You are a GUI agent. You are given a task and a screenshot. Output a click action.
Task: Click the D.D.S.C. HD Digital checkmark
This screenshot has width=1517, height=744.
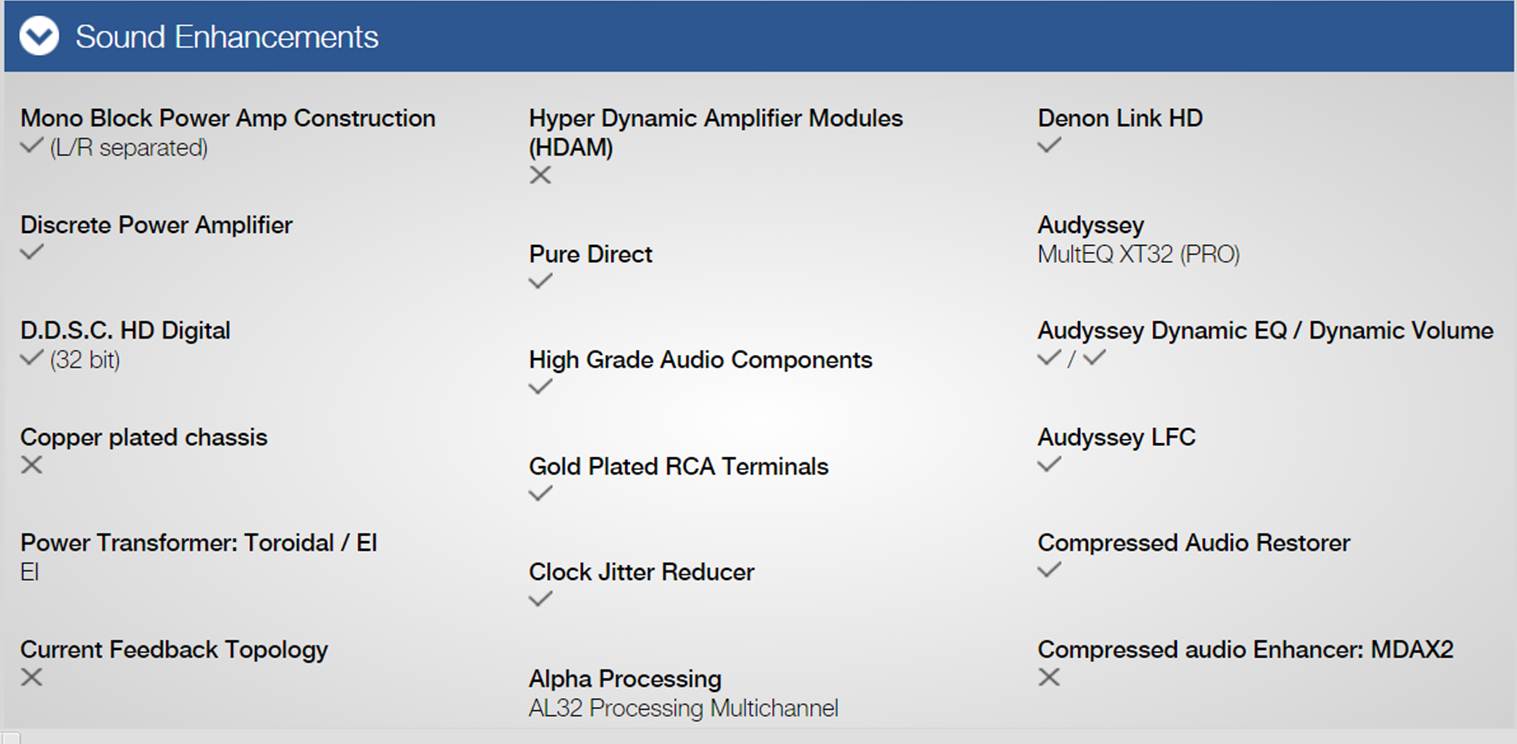coord(32,358)
